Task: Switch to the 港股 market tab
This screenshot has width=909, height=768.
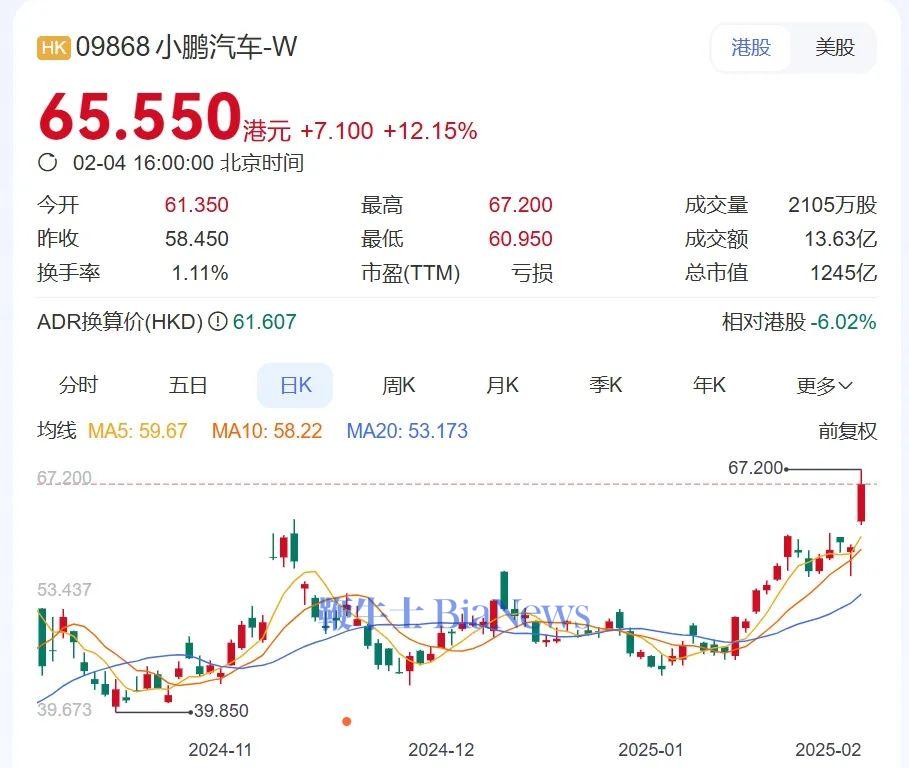Action: 751,48
